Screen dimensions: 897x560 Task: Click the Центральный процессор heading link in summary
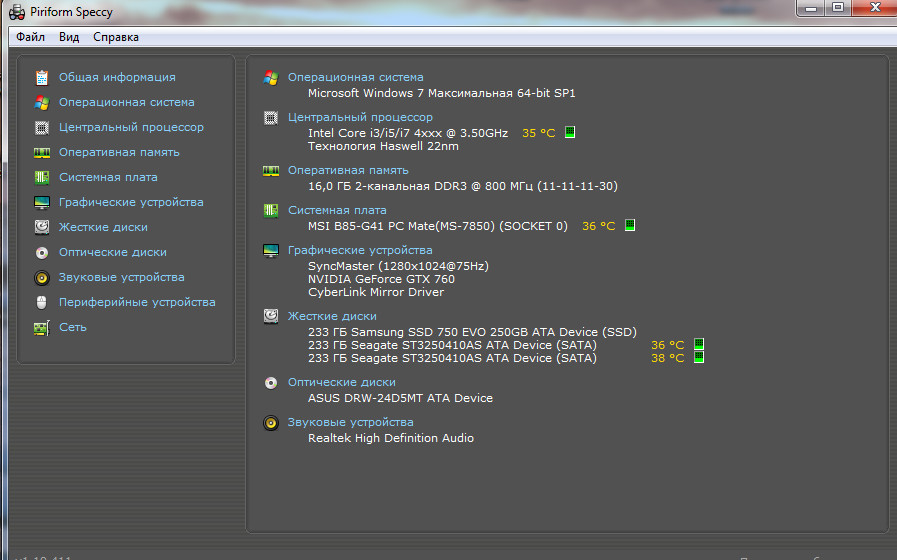360,117
